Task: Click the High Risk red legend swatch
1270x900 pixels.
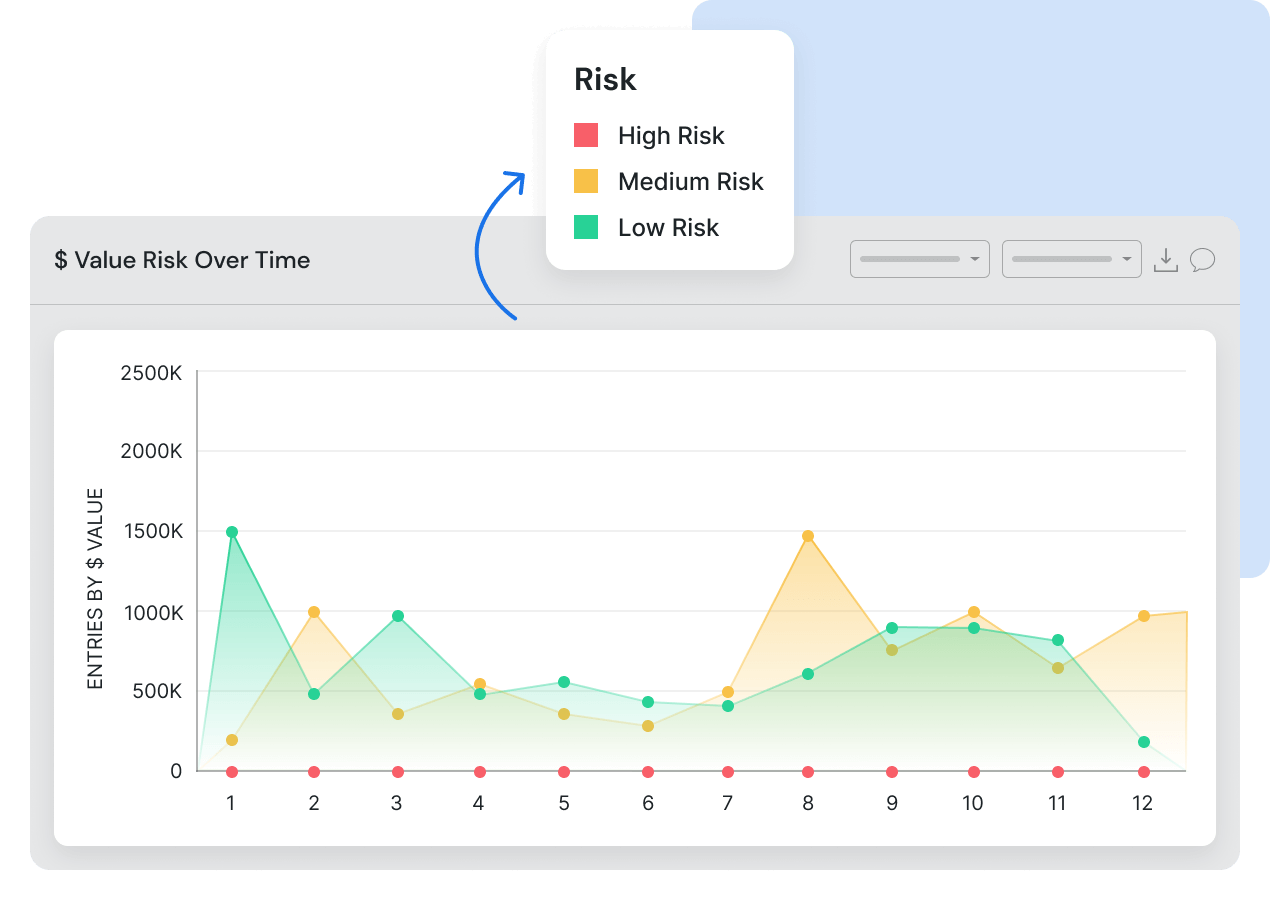Action: coord(587,135)
